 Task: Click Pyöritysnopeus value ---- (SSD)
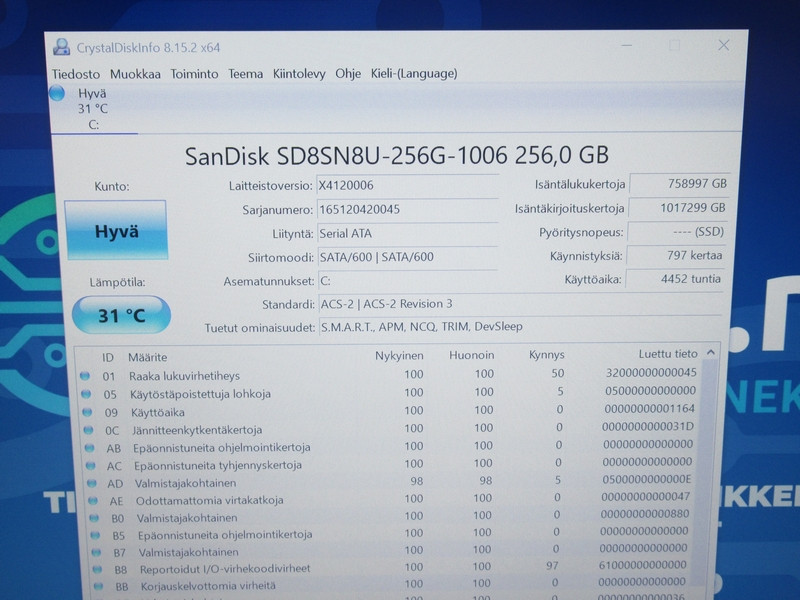[x=678, y=232]
